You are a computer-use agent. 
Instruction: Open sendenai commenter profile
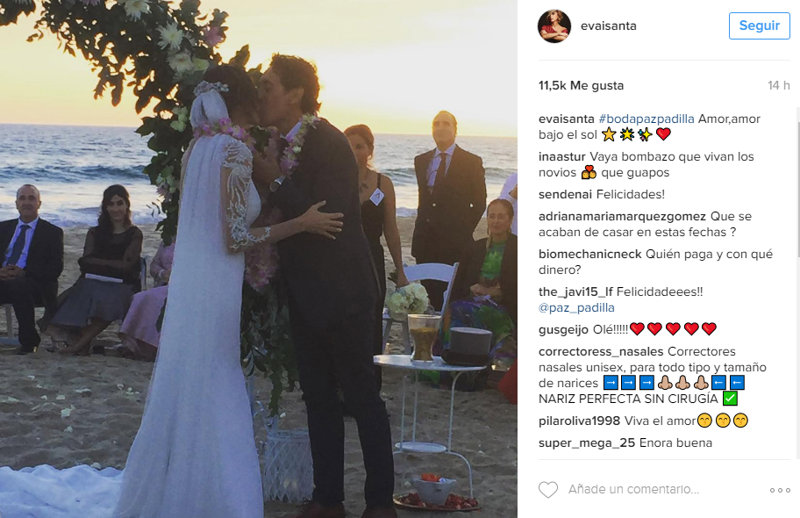[x=565, y=194]
